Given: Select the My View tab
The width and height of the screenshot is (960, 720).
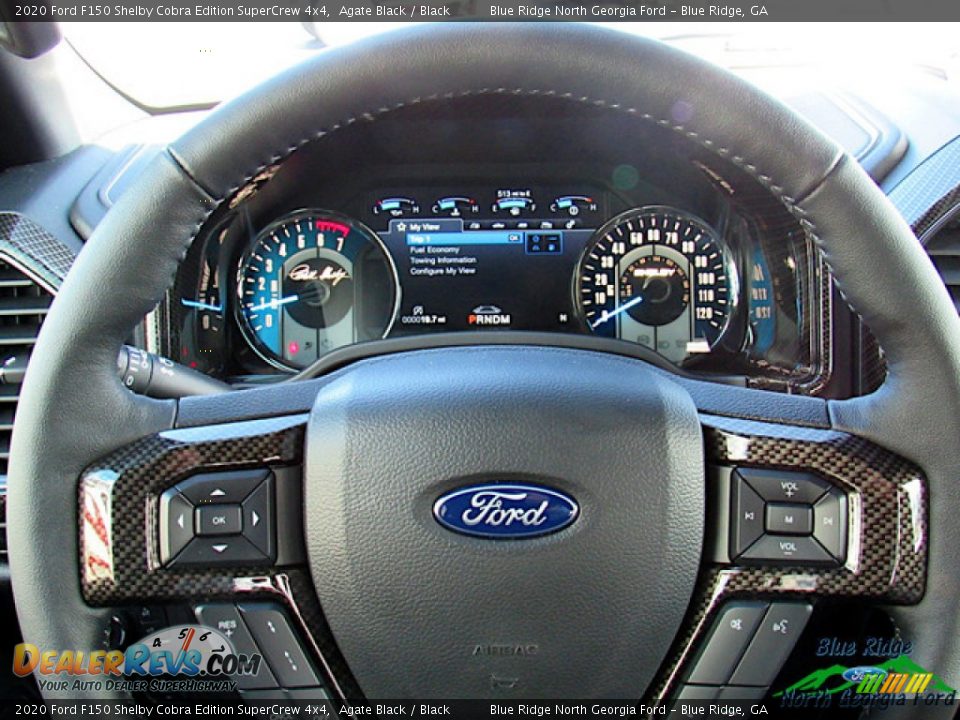Looking at the screenshot, I should coord(424,227).
